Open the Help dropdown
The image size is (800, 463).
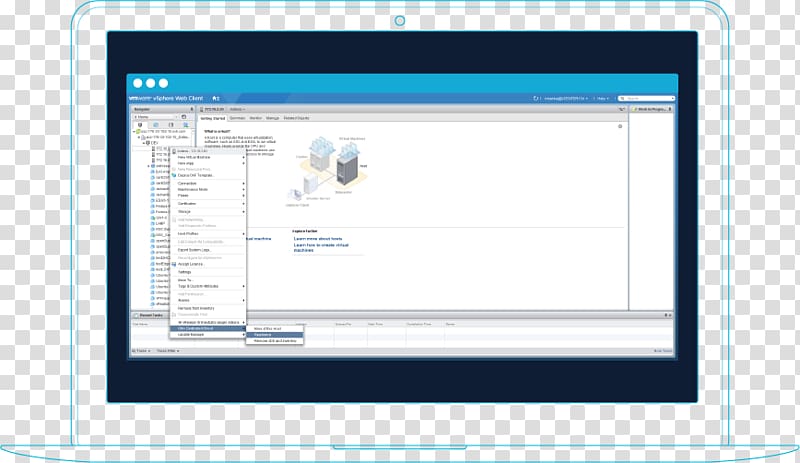603,99
